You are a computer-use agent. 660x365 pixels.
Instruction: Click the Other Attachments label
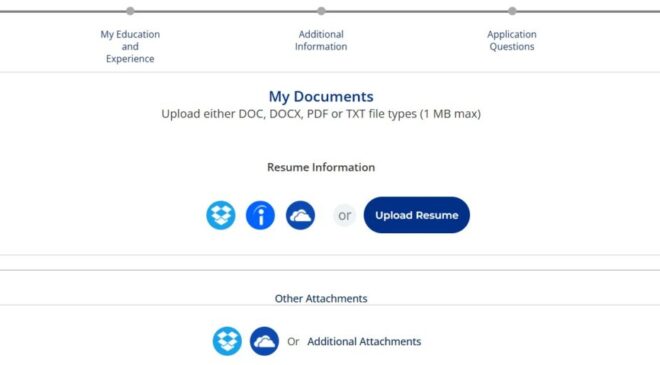coord(321,298)
